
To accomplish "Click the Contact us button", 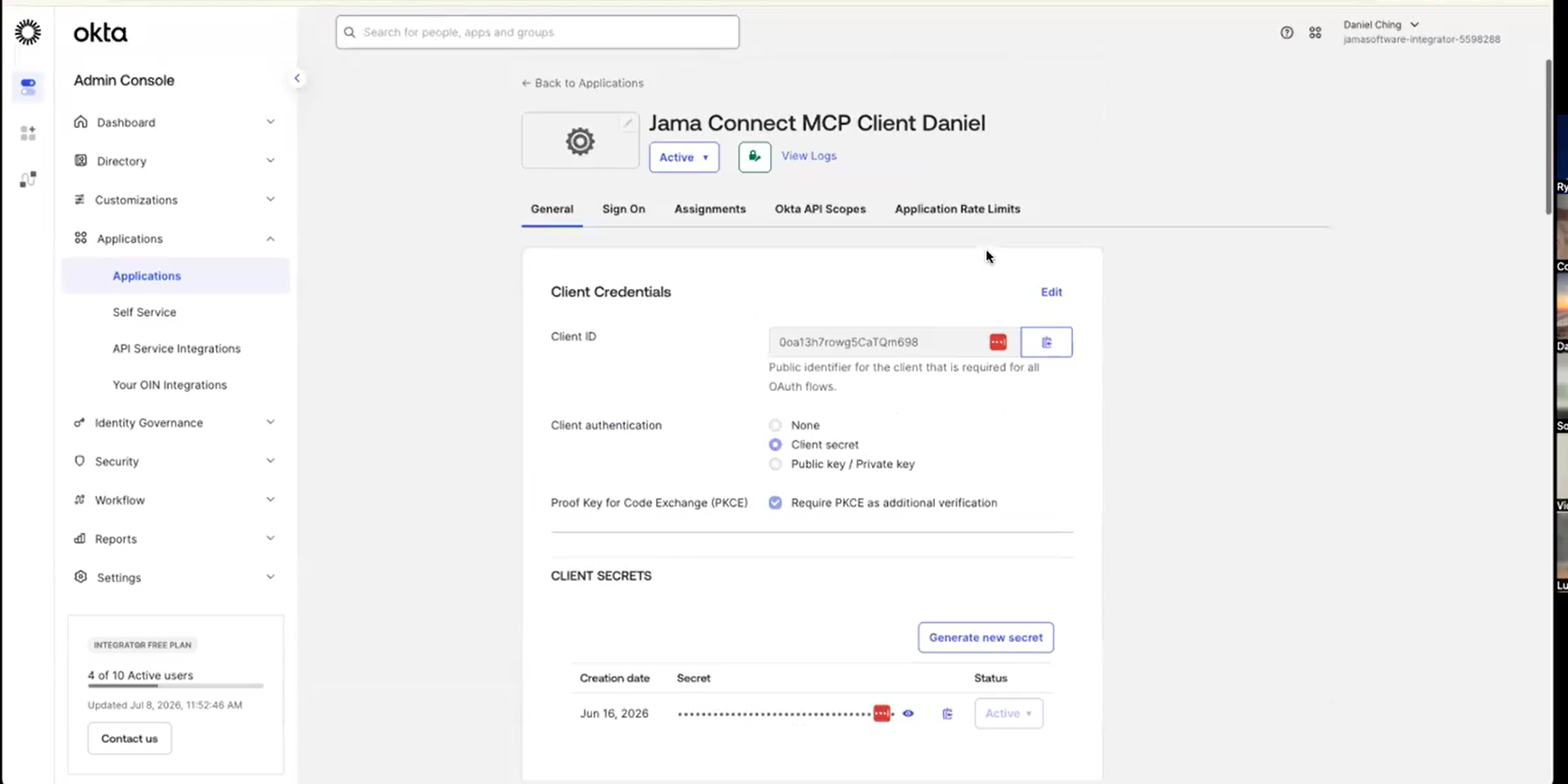I will [130, 739].
